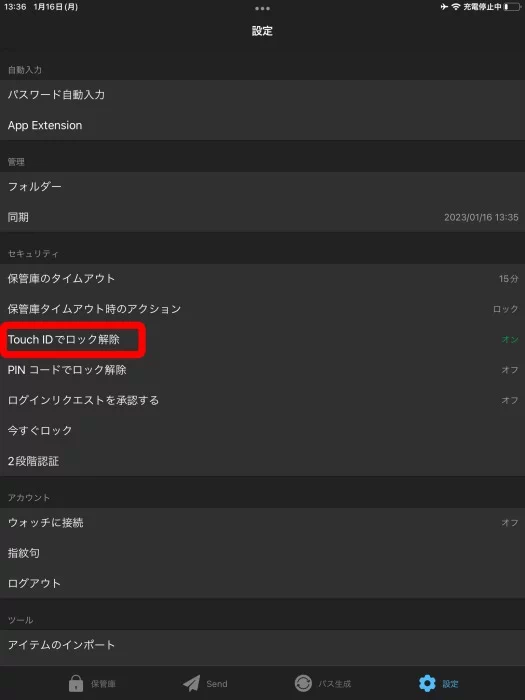Image resolution: width=525 pixels, height=700 pixels.
Task: Select the 設定 gear icon
Action: (427, 683)
